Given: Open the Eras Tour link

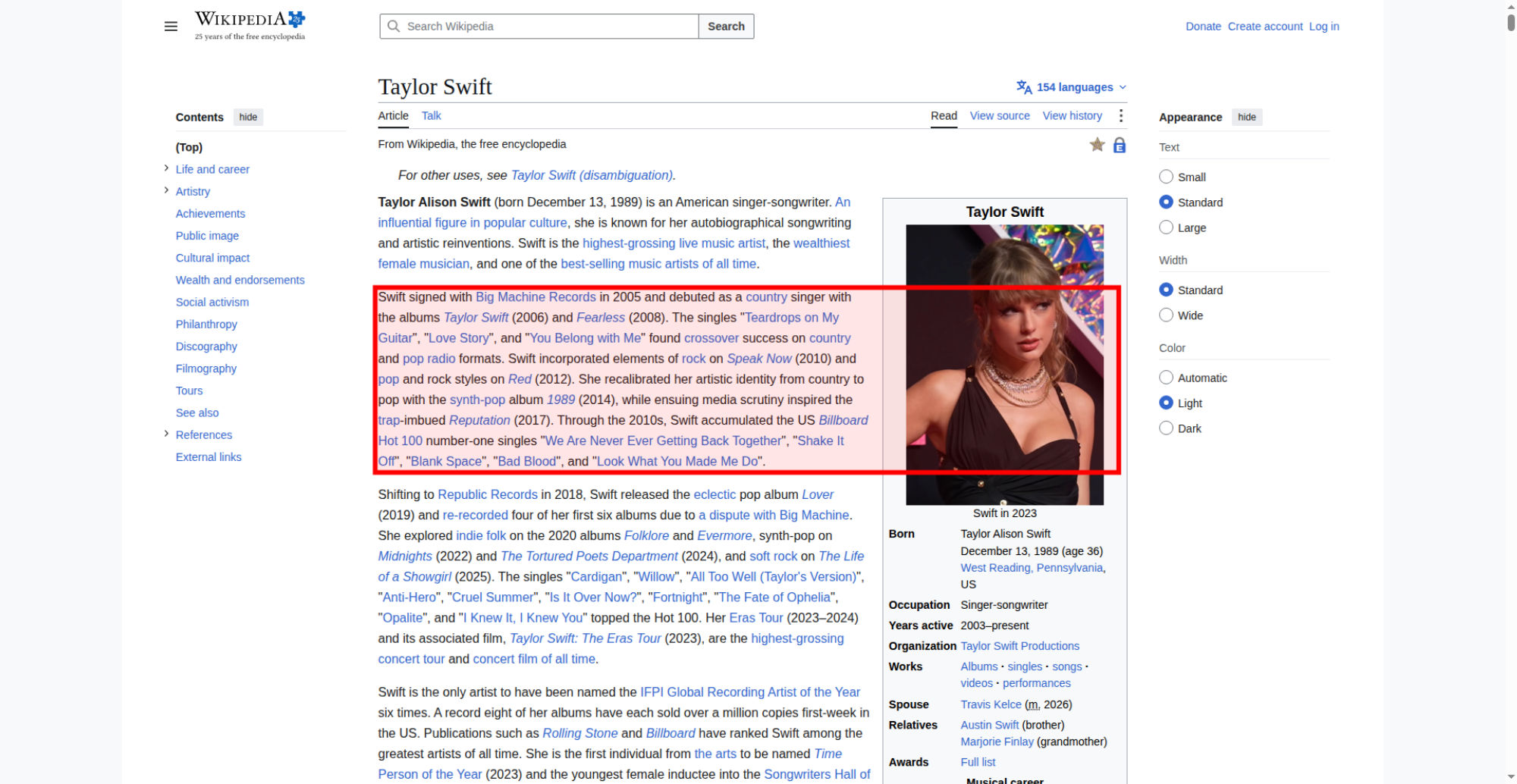Looking at the screenshot, I should pos(755,618).
